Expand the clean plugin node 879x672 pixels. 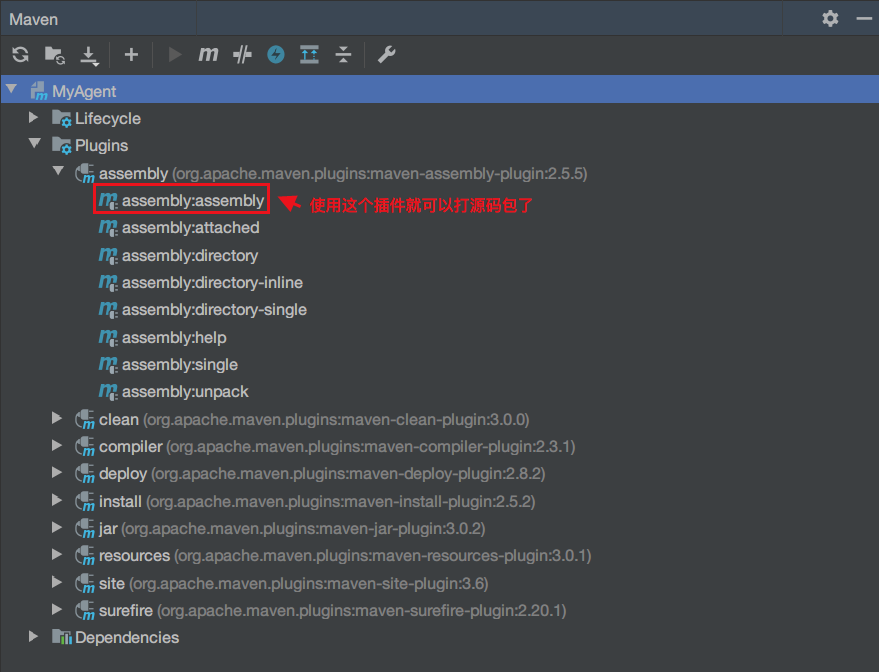[x=57, y=418]
